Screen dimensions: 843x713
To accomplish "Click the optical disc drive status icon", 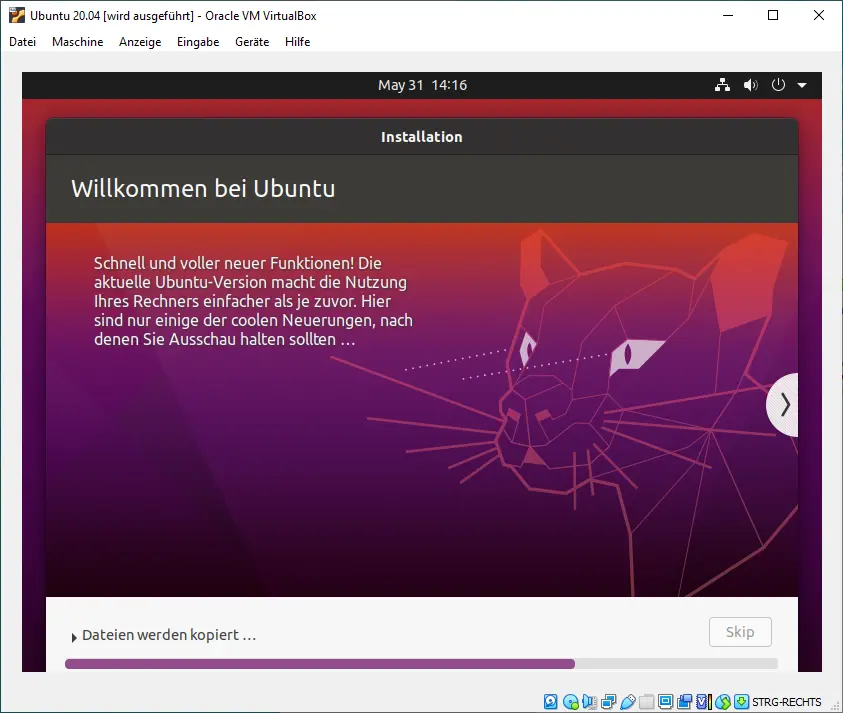I will coord(570,701).
